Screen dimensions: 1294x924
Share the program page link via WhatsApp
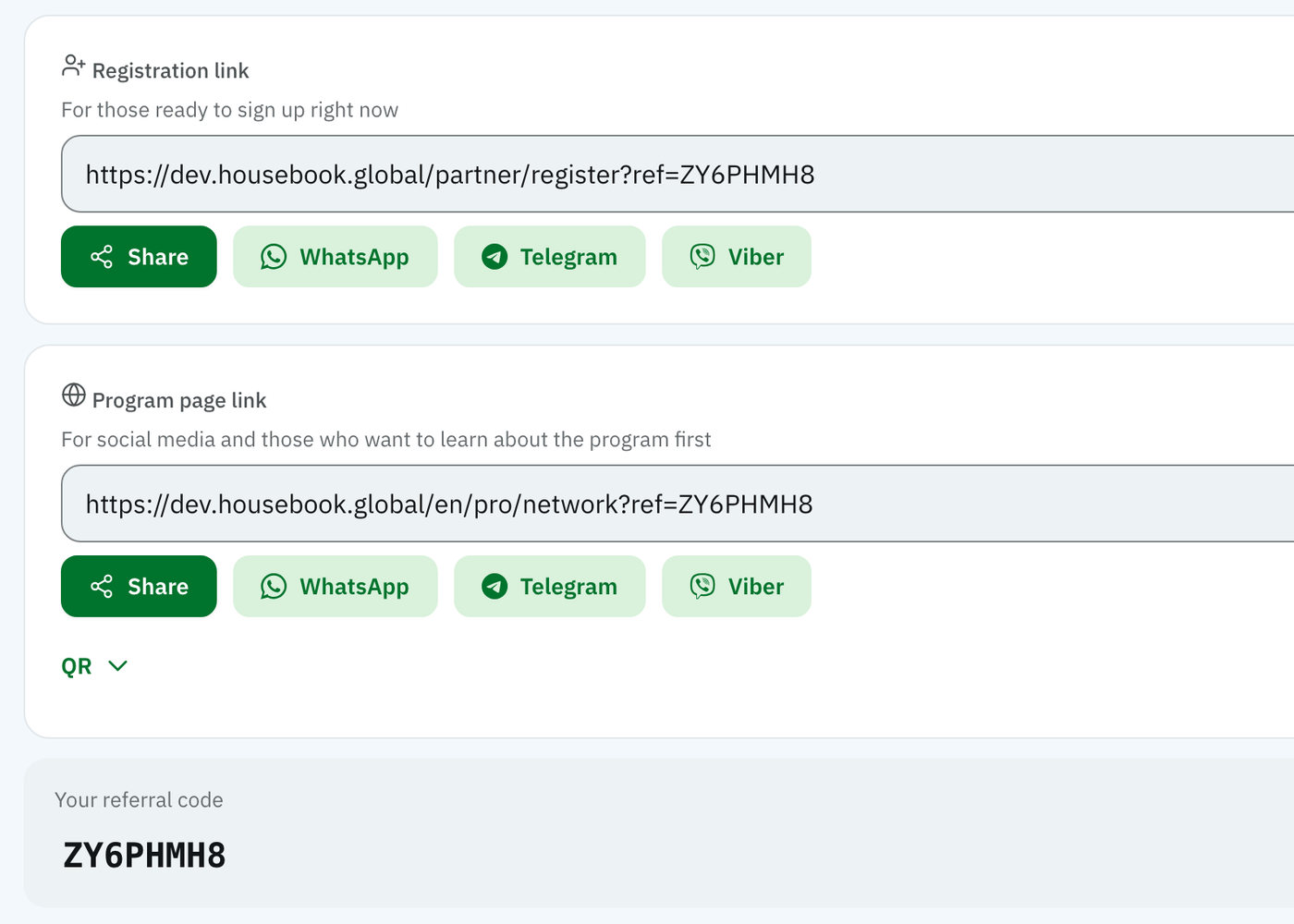tap(335, 587)
